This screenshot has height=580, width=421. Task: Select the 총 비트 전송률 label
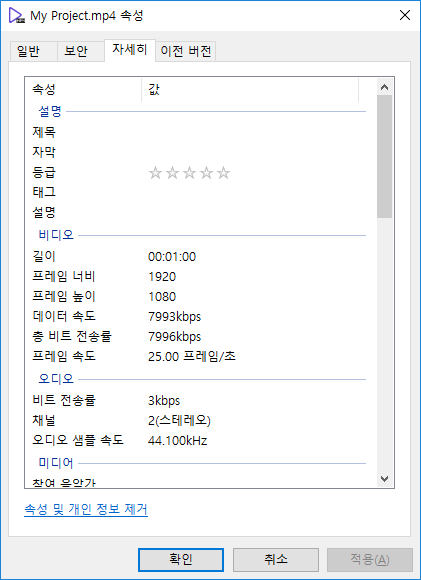(72, 336)
